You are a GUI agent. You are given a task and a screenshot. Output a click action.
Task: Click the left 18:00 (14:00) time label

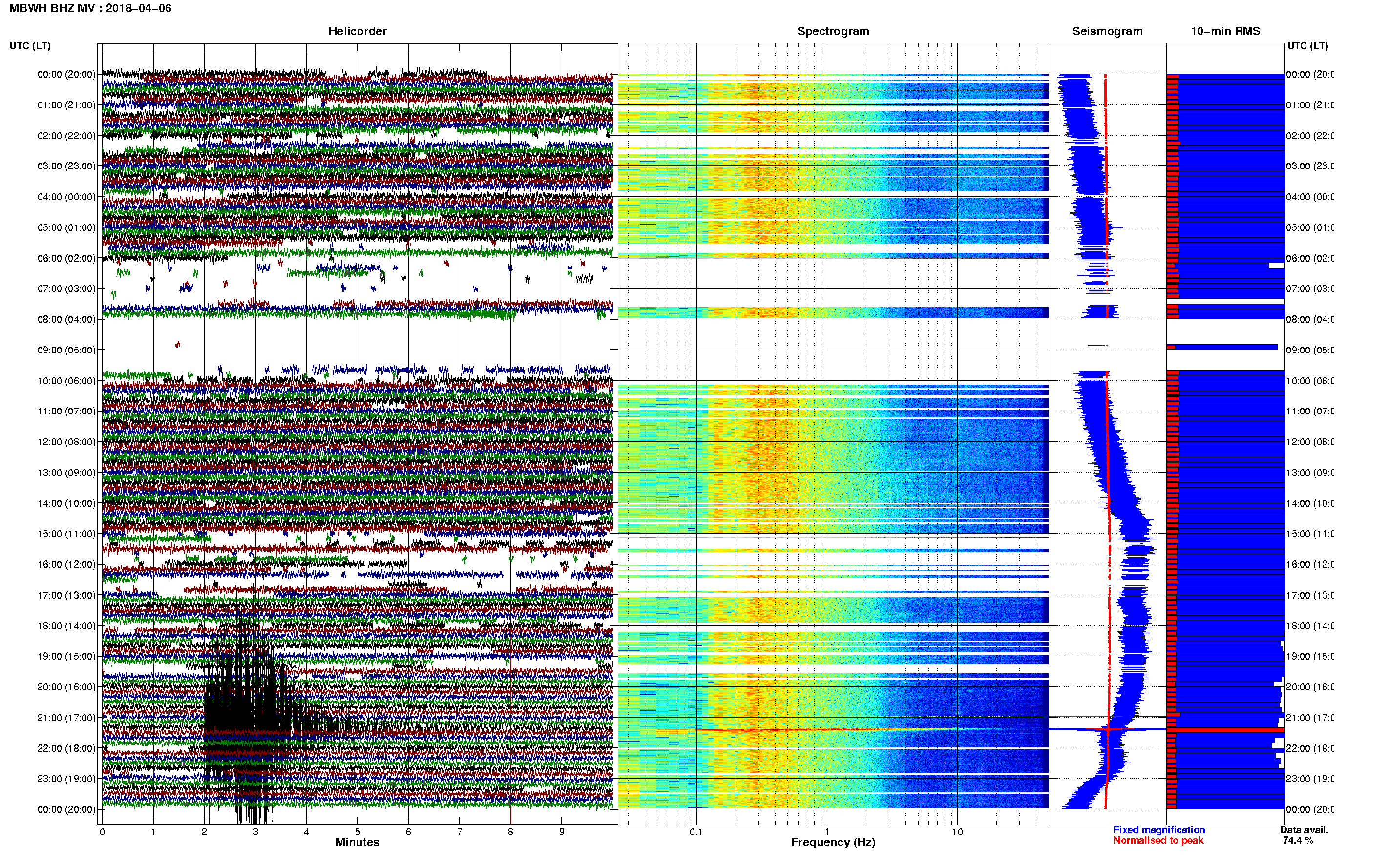[x=66, y=626]
